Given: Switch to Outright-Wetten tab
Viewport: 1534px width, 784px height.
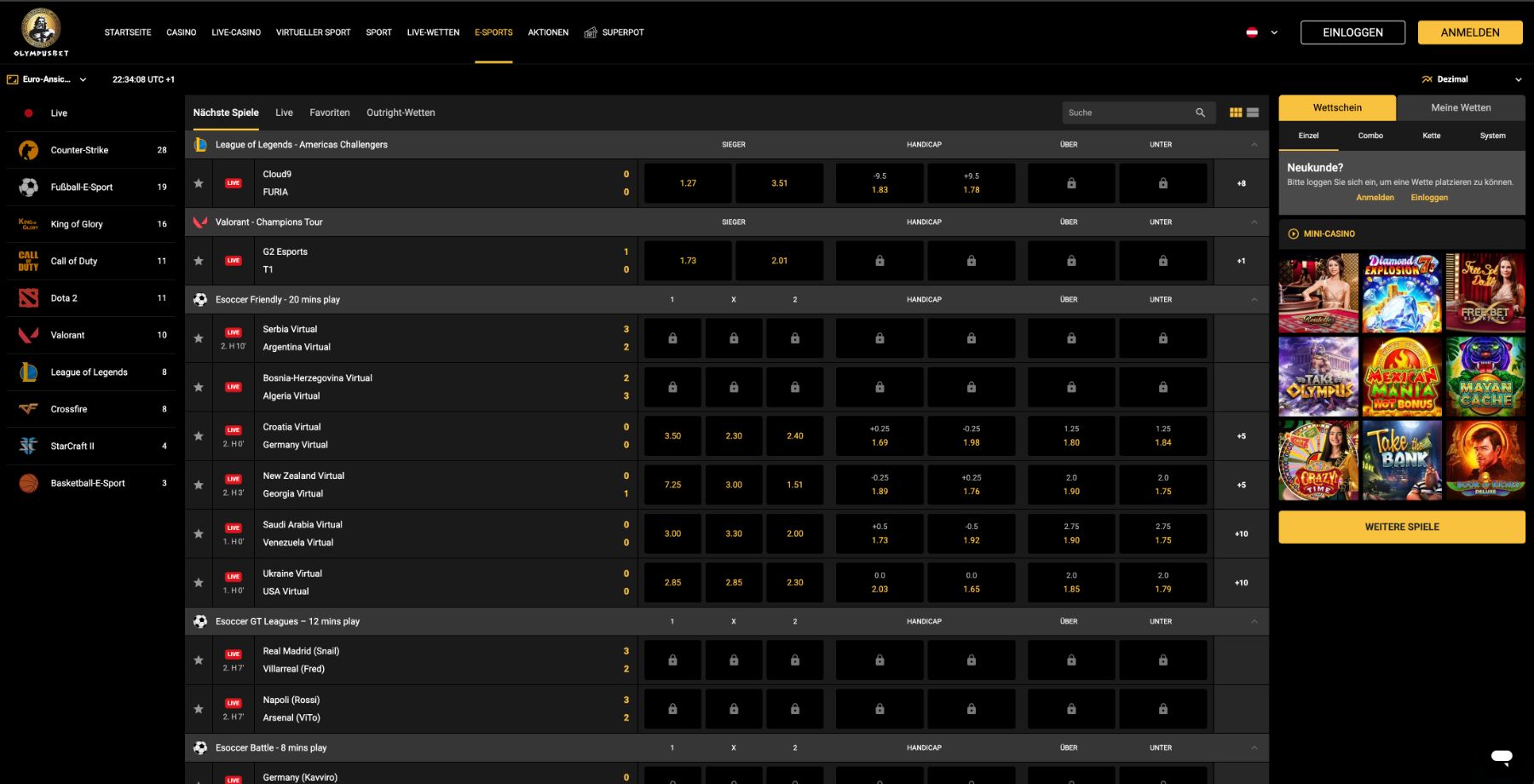Looking at the screenshot, I should (x=401, y=112).
